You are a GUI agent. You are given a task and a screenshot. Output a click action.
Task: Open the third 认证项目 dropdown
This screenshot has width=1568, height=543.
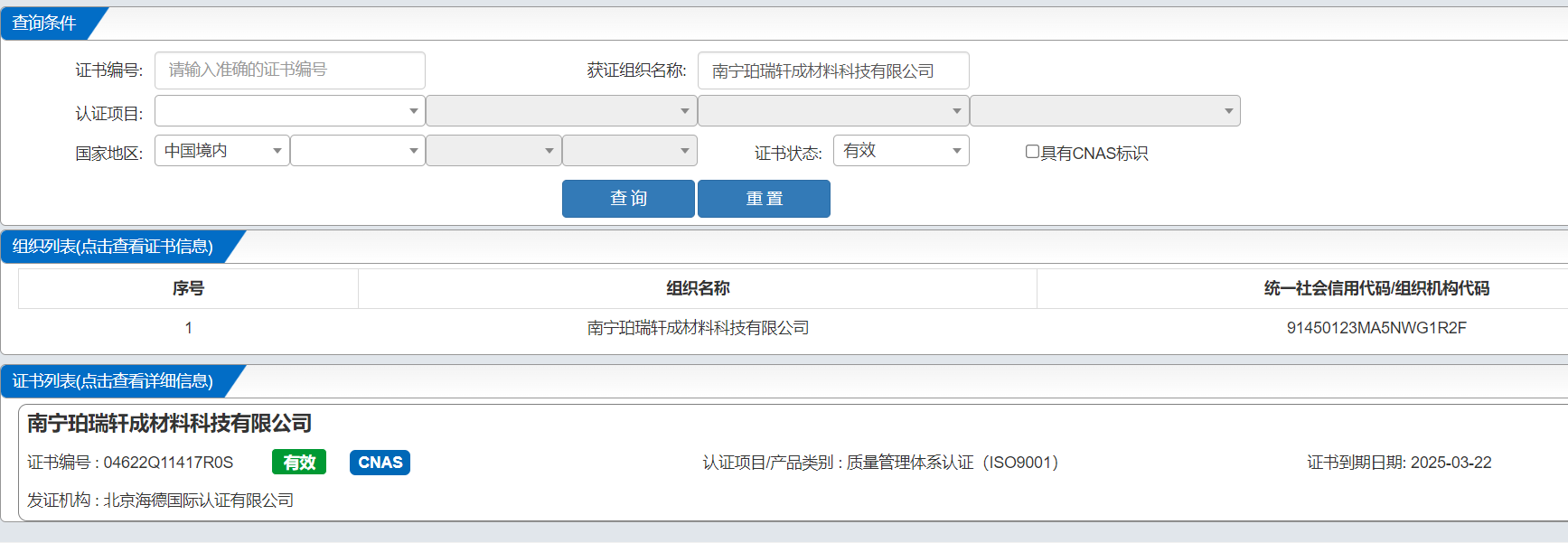pos(833,111)
